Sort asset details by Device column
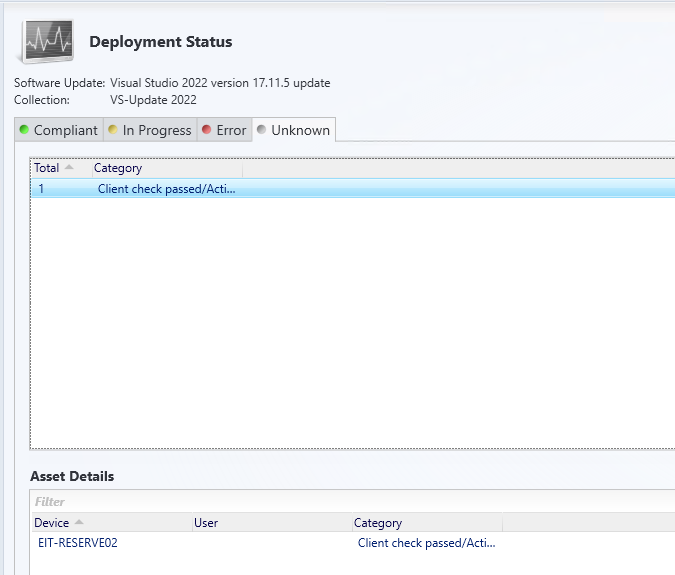This screenshot has height=575, width=675. 112,522
